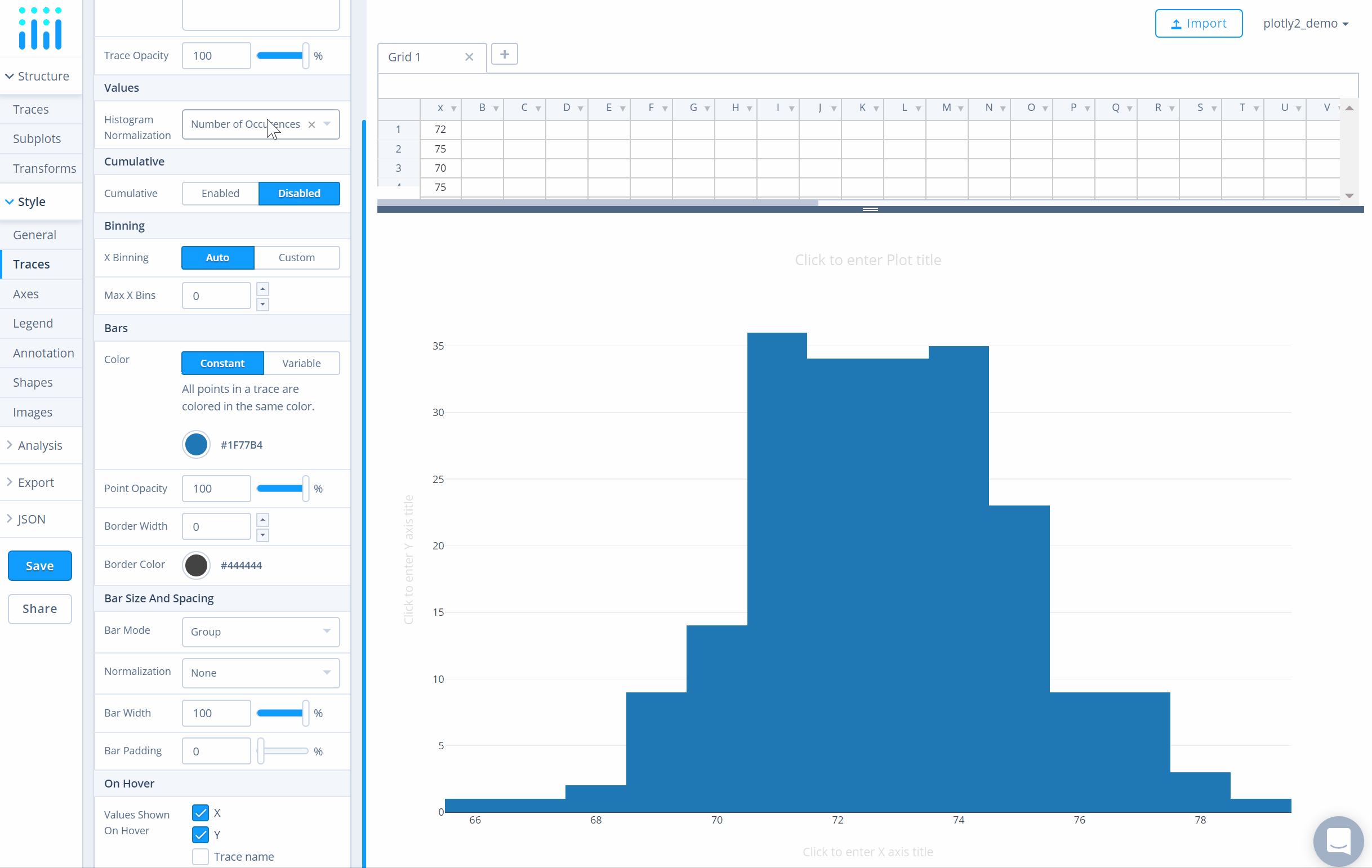This screenshot has width=1372, height=868.
Task: Uncheck the X hover value checkbox
Action: [x=201, y=812]
